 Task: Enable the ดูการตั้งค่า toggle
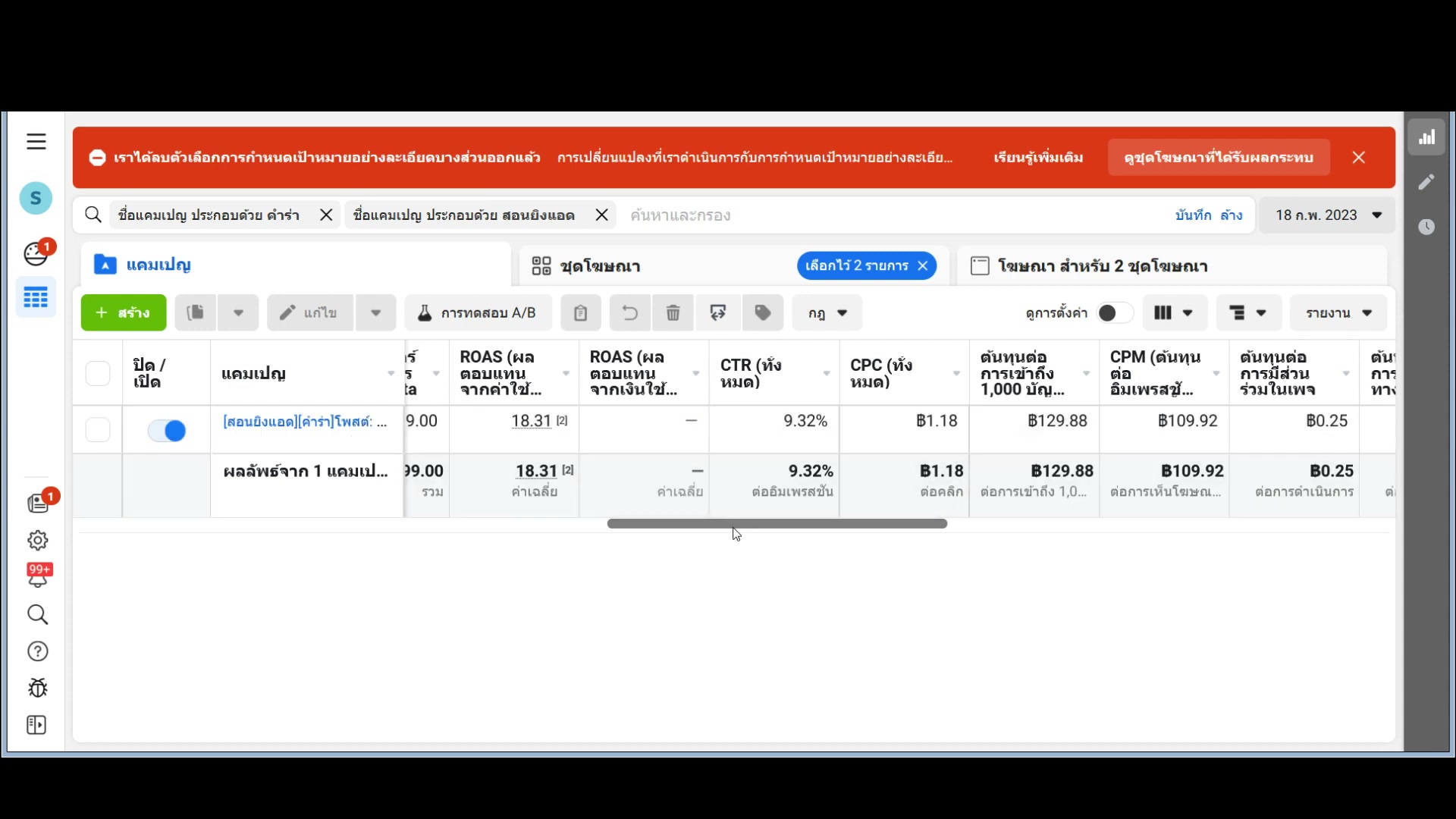[1113, 313]
